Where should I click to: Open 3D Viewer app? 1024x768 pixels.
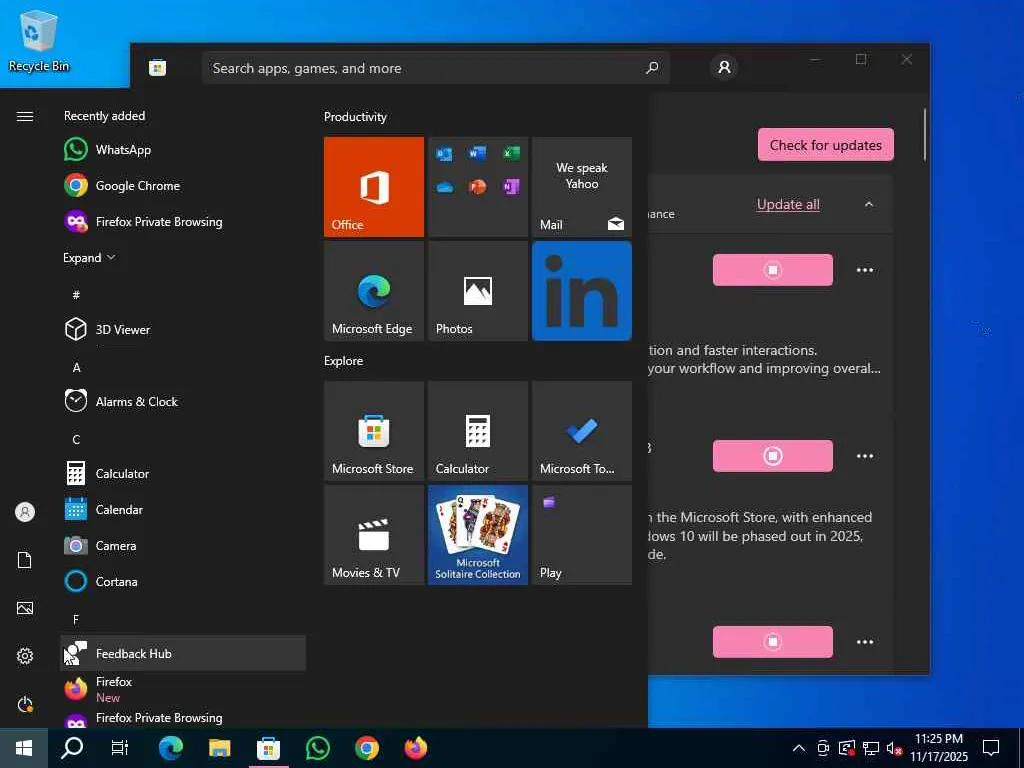click(183, 329)
